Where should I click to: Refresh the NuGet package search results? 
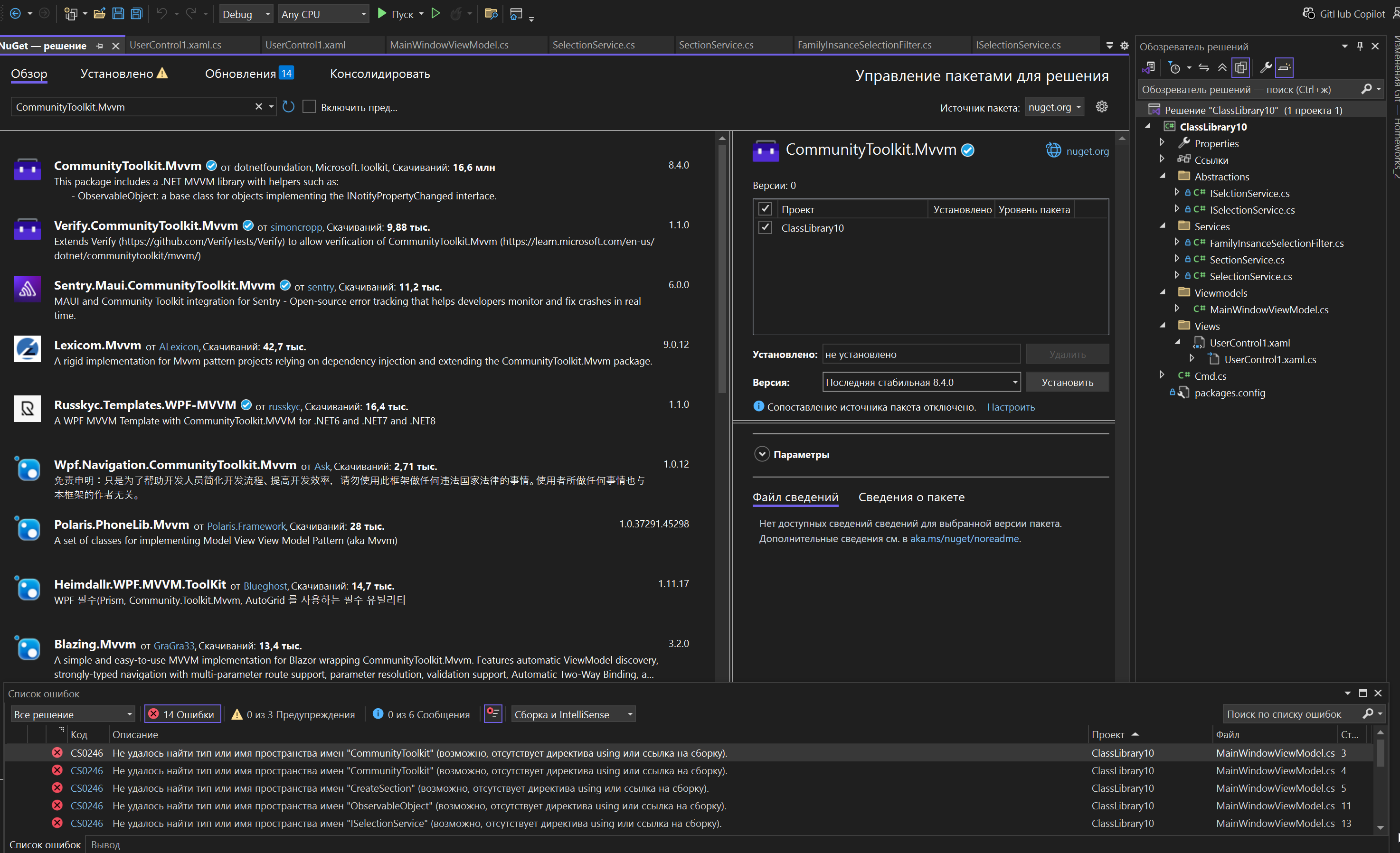click(289, 107)
